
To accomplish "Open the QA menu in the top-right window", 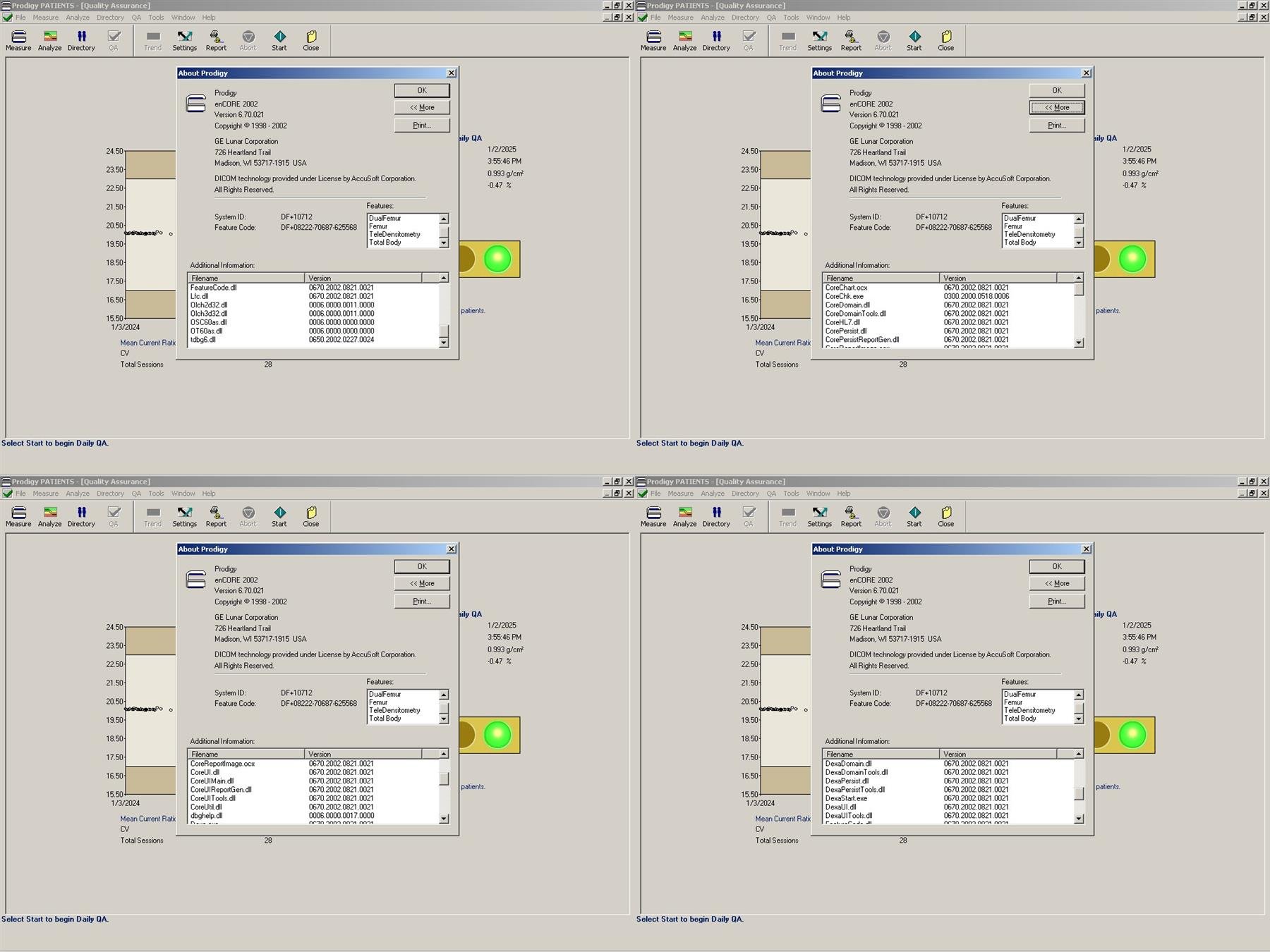I will tap(771, 18).
